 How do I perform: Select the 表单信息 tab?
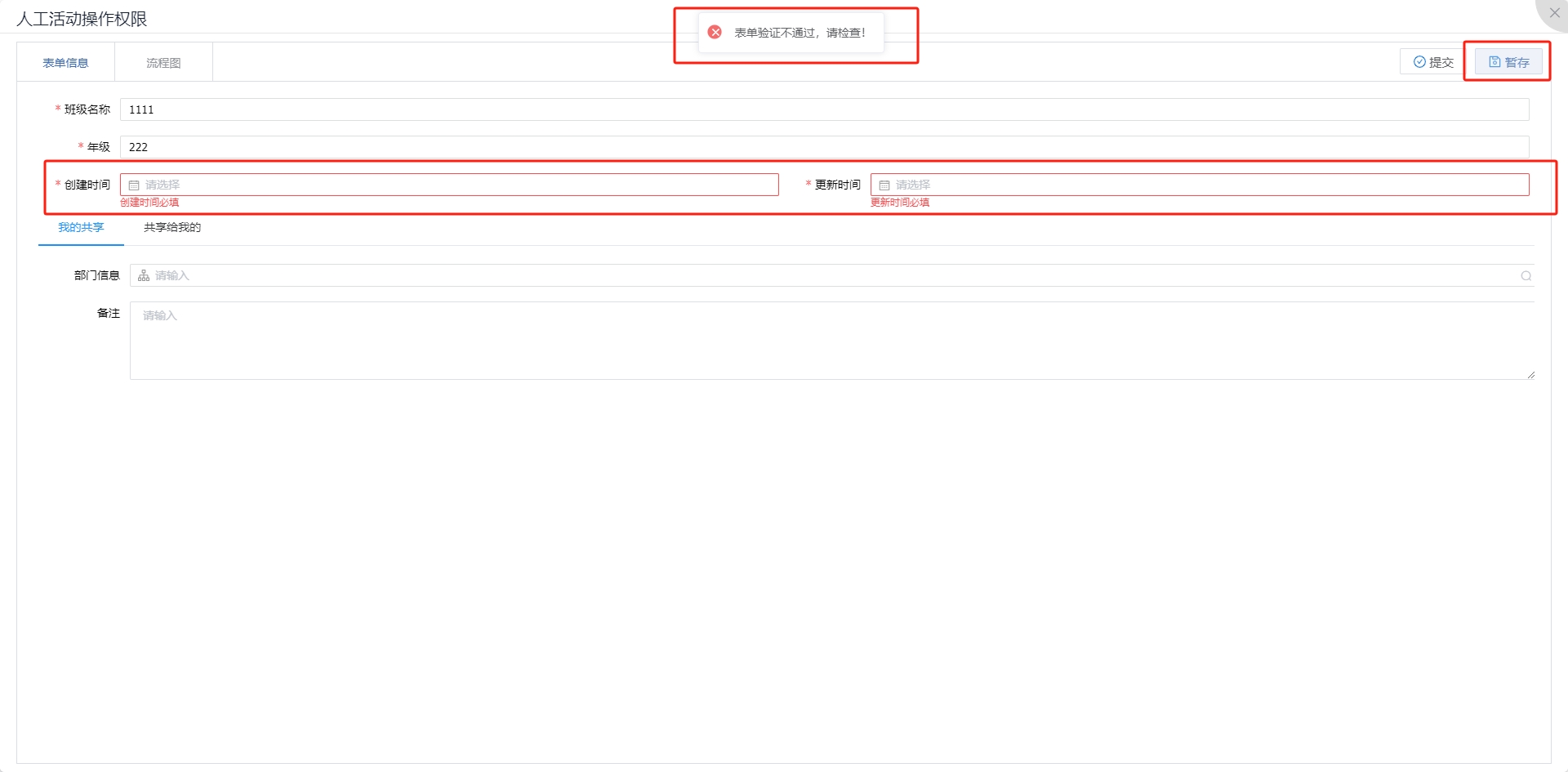point(65,63)
